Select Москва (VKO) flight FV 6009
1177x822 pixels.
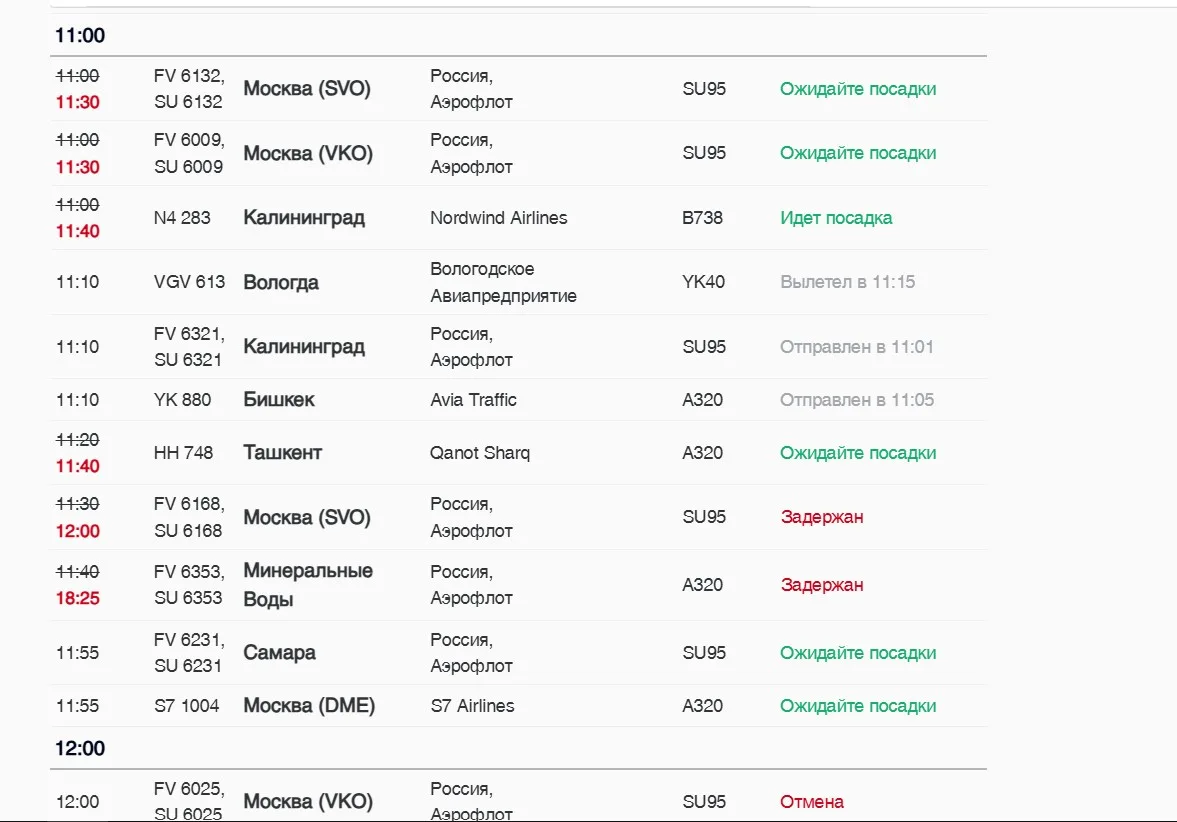coord(518,153)
